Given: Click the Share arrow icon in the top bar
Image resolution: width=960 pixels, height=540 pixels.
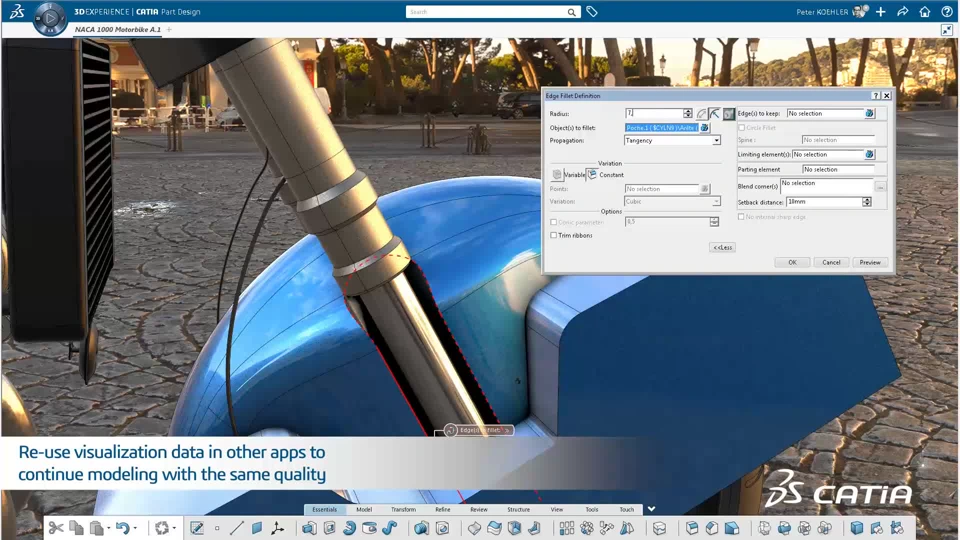Looking at the screenshot, I should coord(902,12).
